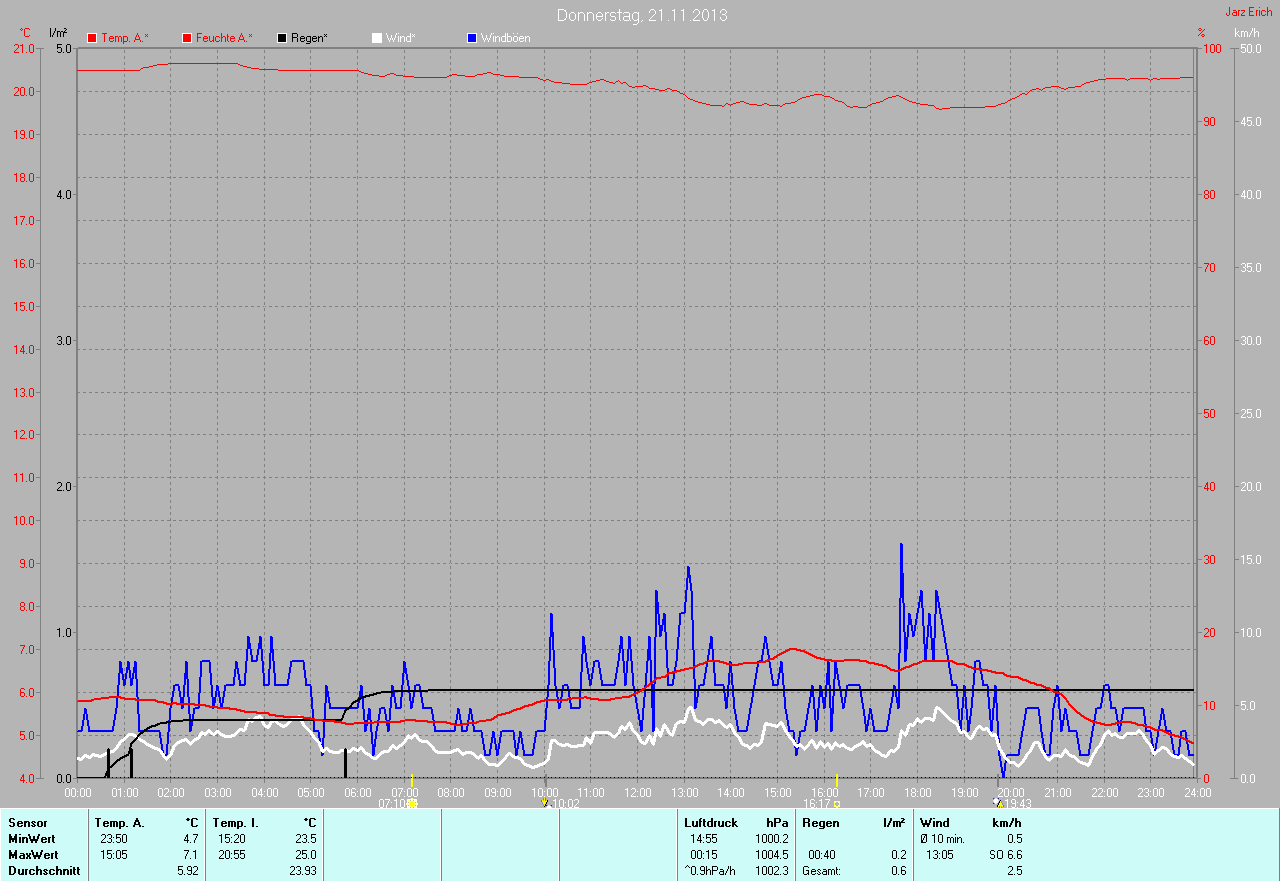The width and height of the screenshot is (1280, 881).
Task: Click the 'Temp. A.' table column header
Action: point(120,823)
